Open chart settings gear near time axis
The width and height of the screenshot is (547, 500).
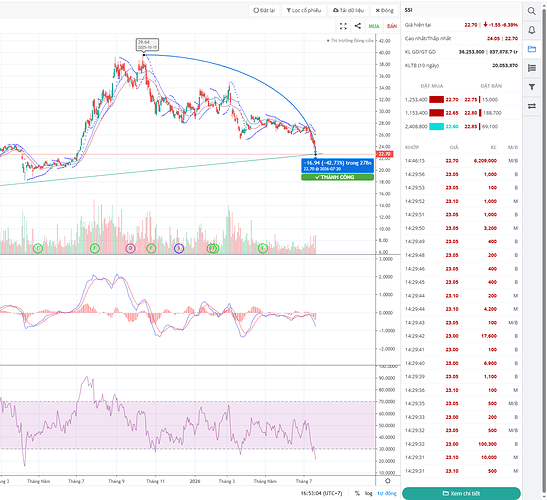tap(388, 481)
